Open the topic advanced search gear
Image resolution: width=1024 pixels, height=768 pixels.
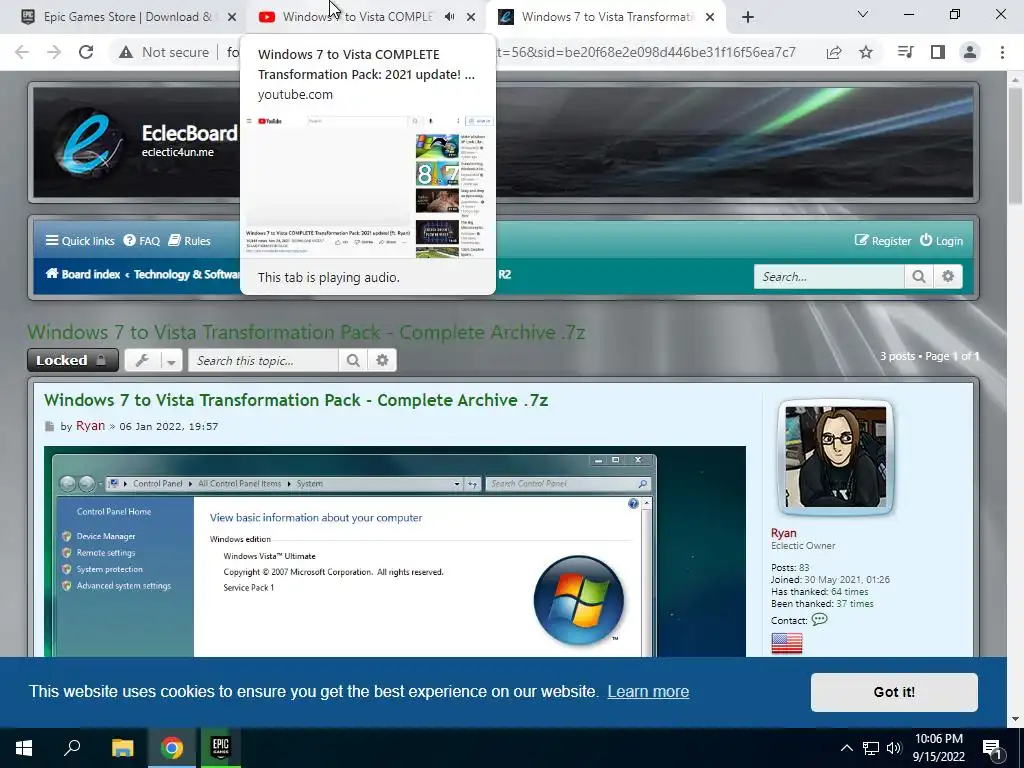coord(382,360)
